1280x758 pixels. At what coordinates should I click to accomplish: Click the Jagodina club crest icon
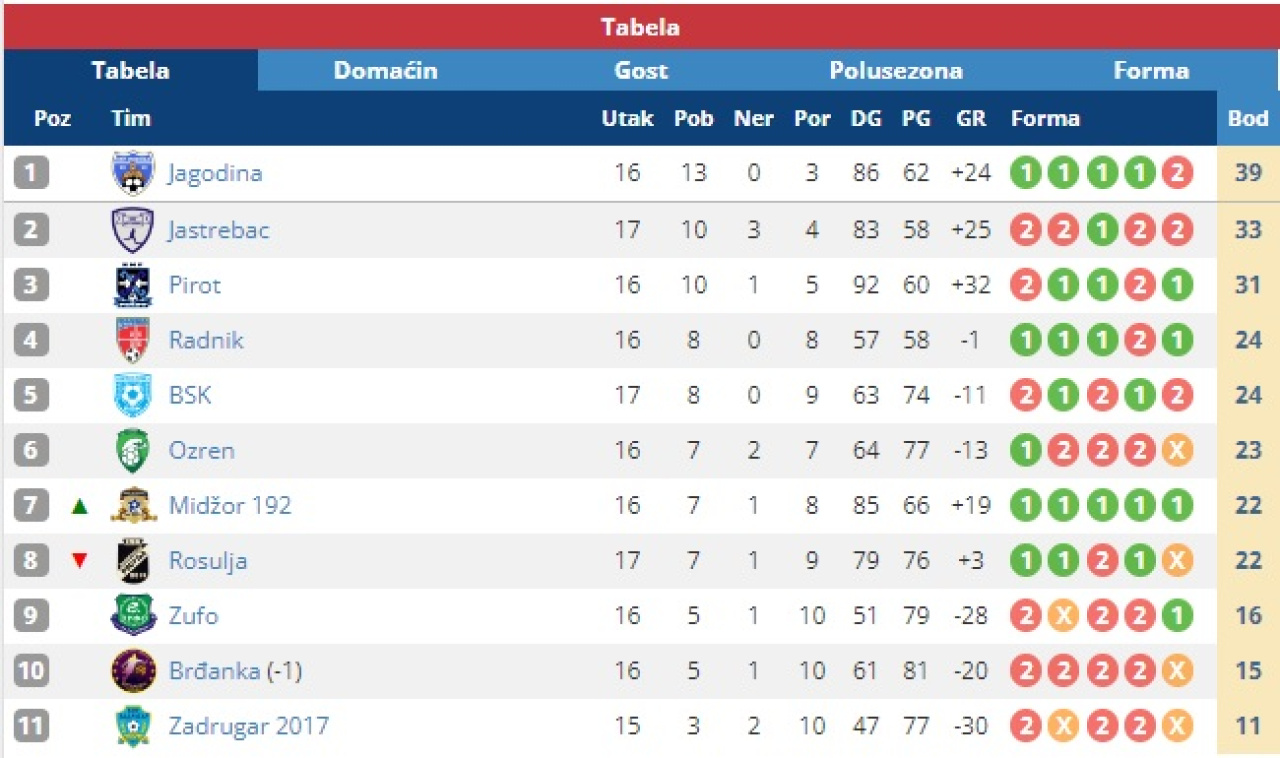tap(133, 173)
